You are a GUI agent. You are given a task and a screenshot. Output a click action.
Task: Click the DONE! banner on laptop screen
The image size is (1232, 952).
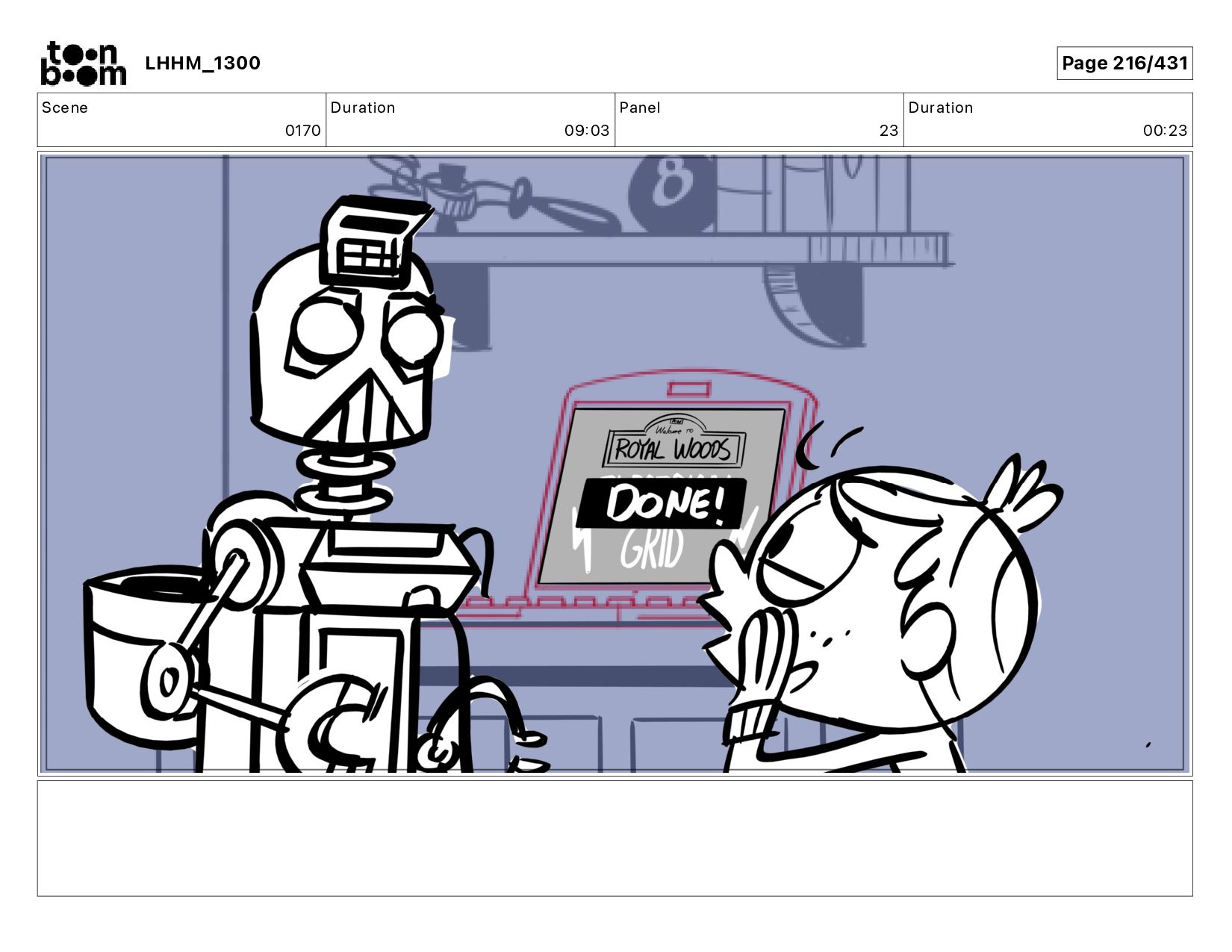(x=663, y=503)
